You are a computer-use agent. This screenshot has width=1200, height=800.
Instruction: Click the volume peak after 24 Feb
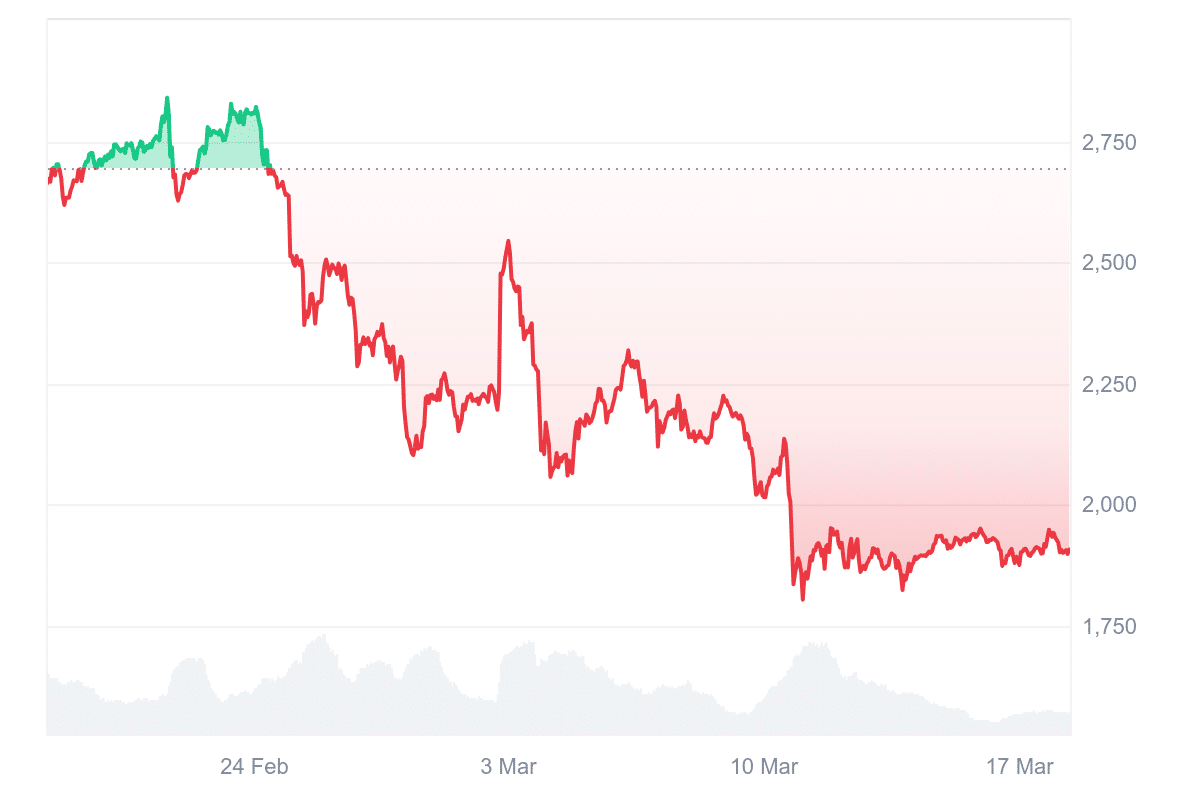click(x=322, y=636)
